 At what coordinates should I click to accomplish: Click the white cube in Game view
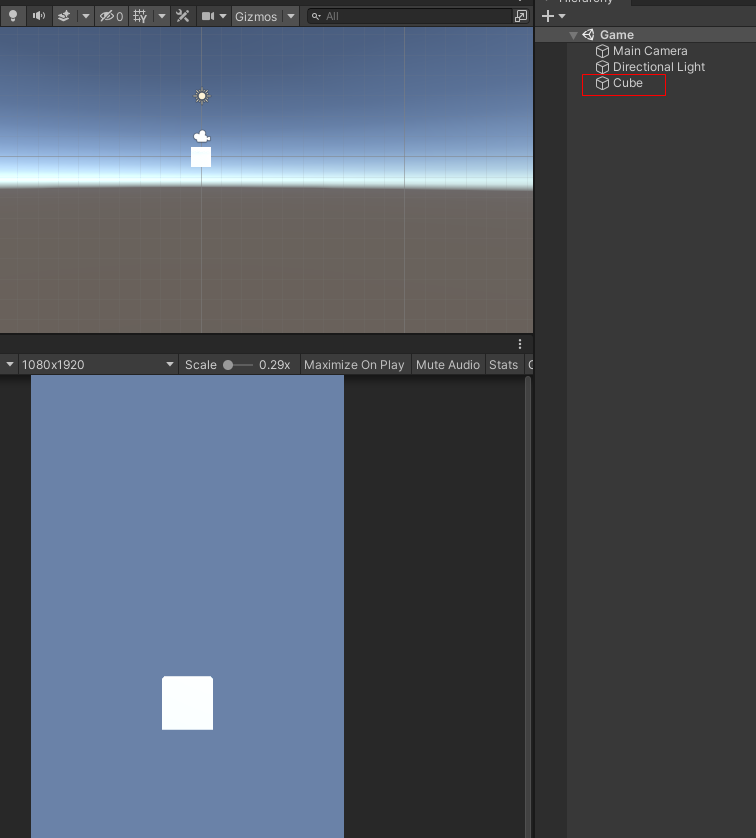[x=188, y=703]
